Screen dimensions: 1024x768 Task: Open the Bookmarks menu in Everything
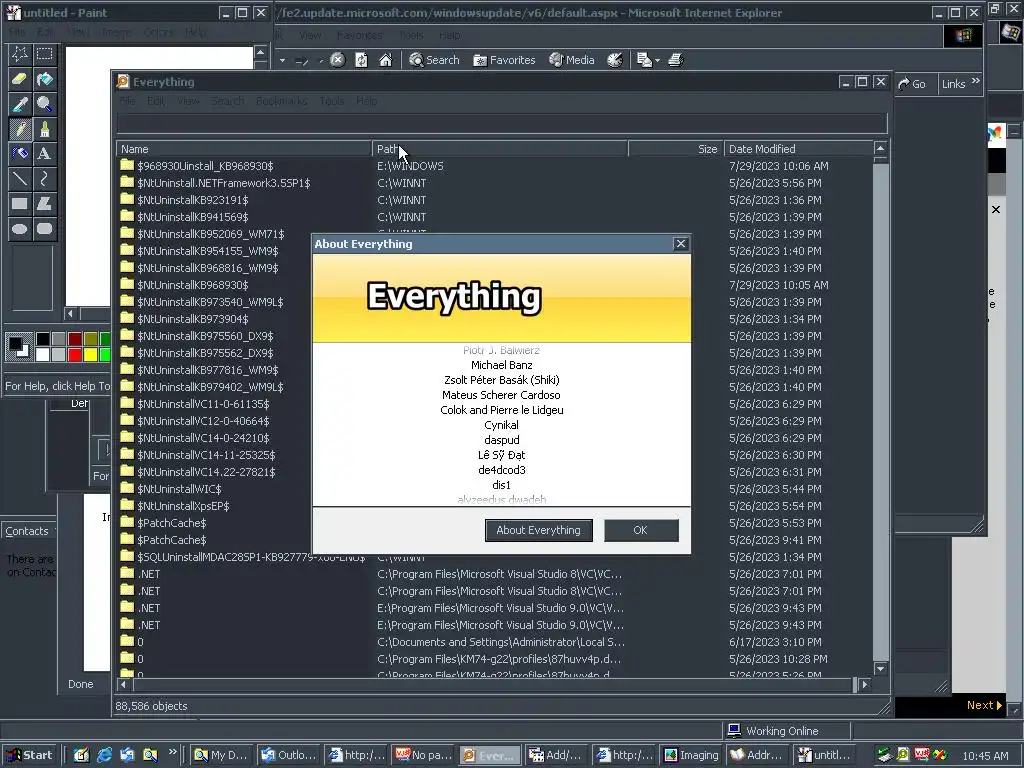(x=281, y=101)
